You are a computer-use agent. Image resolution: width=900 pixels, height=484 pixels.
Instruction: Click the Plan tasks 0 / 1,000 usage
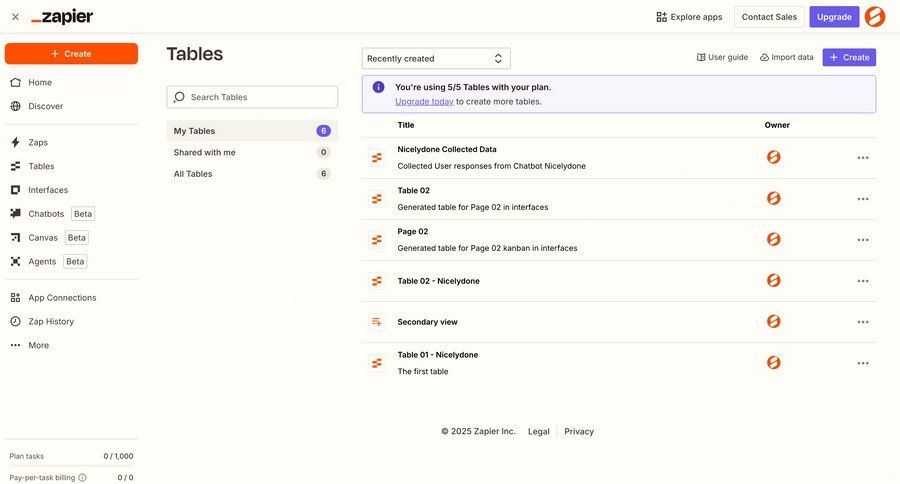118,456
